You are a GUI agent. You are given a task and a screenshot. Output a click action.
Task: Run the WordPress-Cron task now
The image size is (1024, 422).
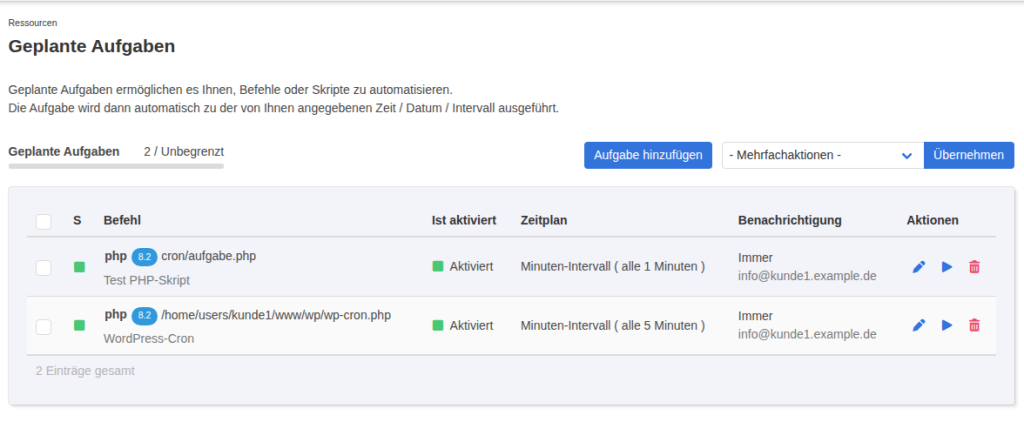click(947, 325)
